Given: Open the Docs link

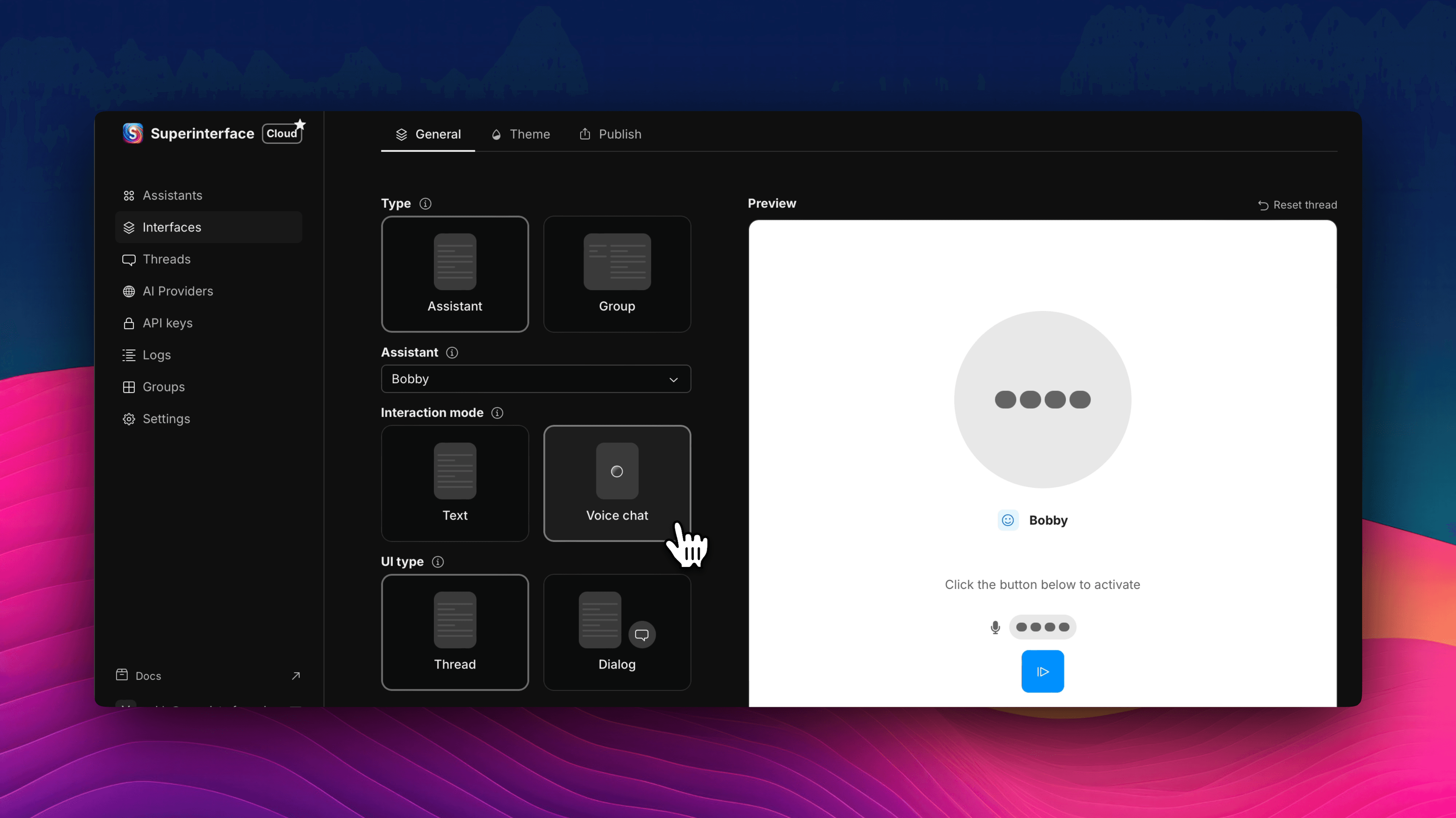Looking at the screenshot, I should 147,675.
